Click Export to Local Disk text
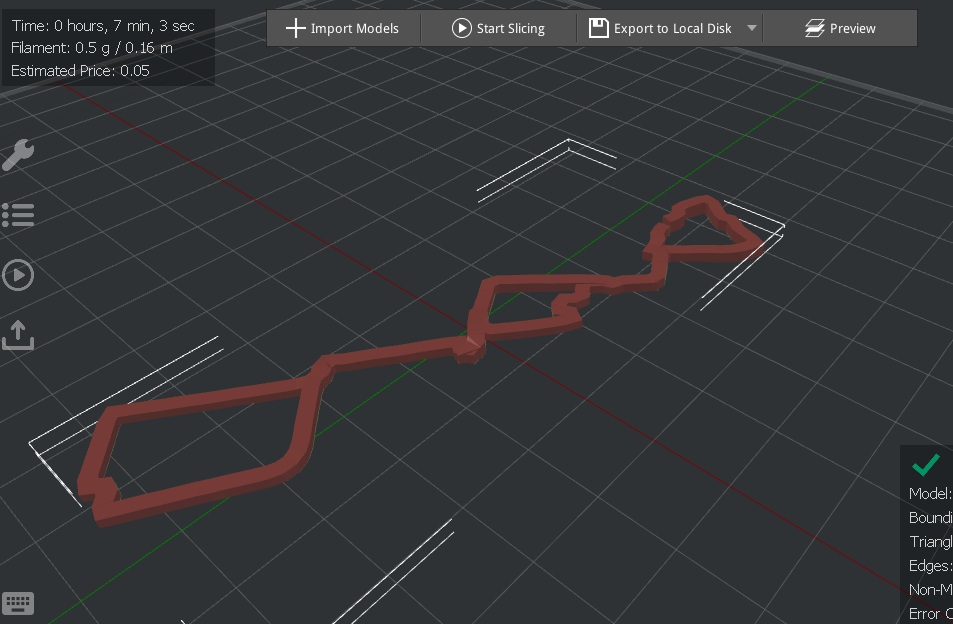Screen dimensions: 953x624 pos(672,29)
